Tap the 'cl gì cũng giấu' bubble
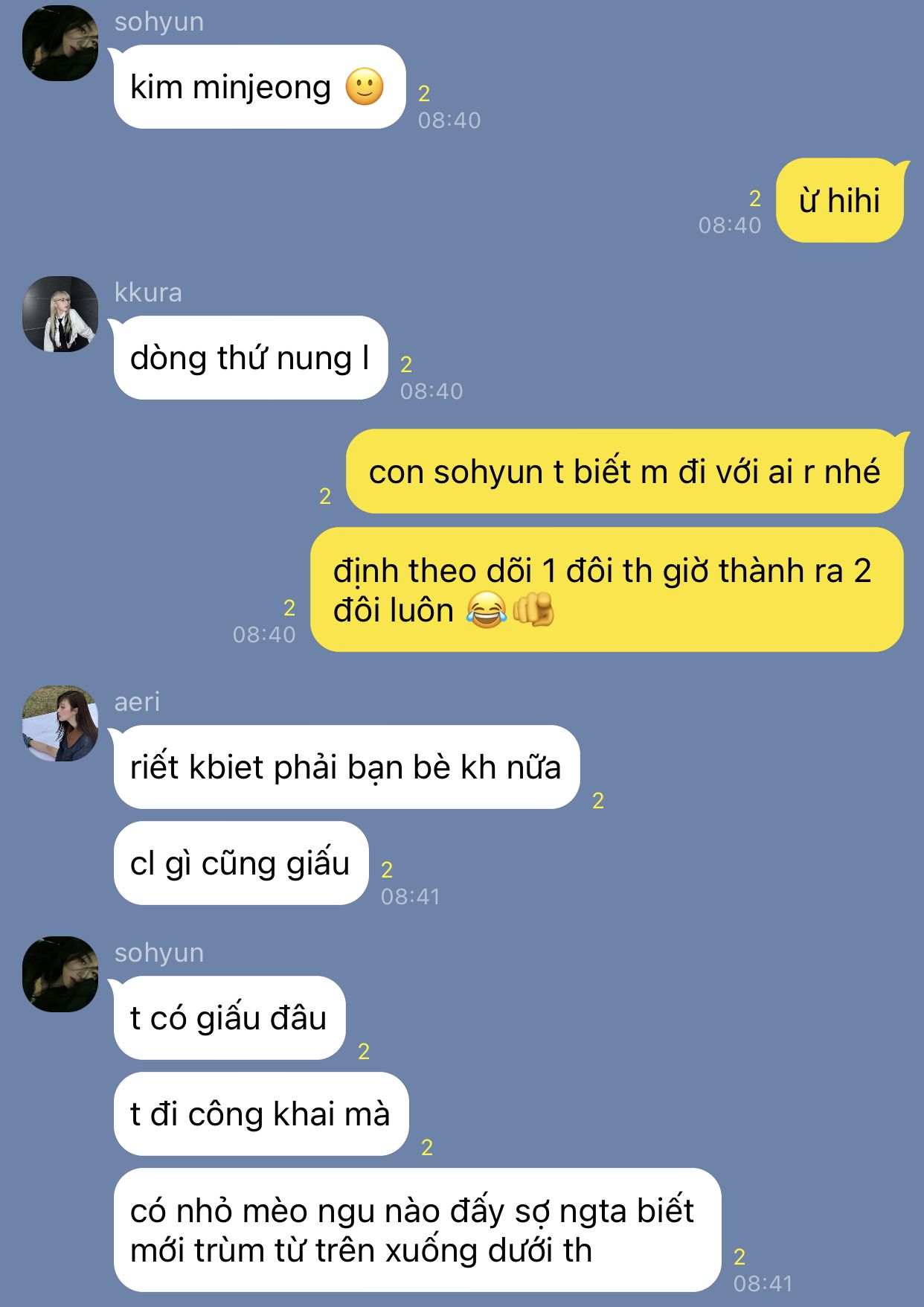 240,863
